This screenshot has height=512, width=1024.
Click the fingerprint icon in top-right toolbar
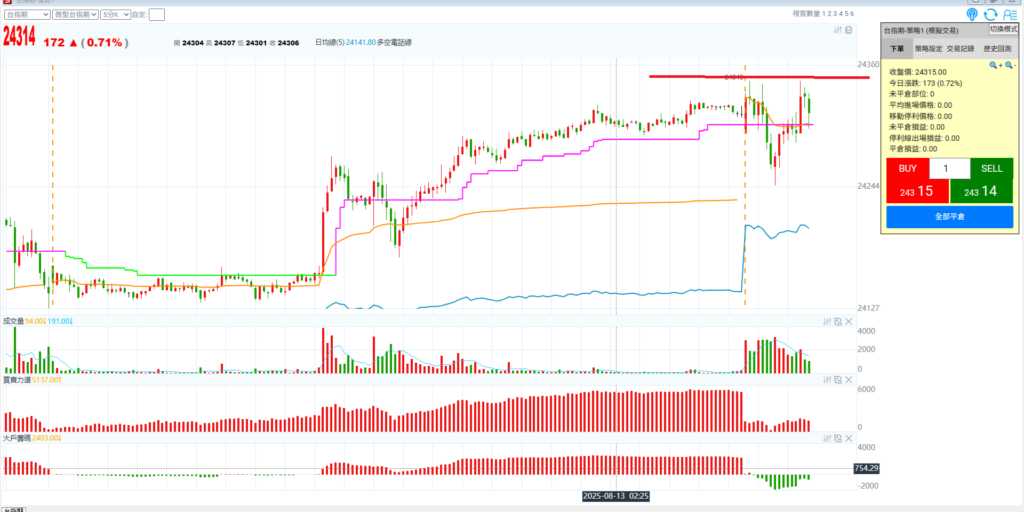972,14
